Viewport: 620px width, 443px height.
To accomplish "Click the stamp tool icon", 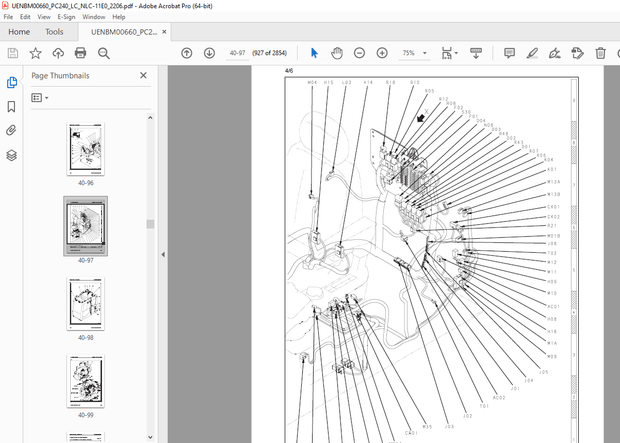I will tap(577, 53).
